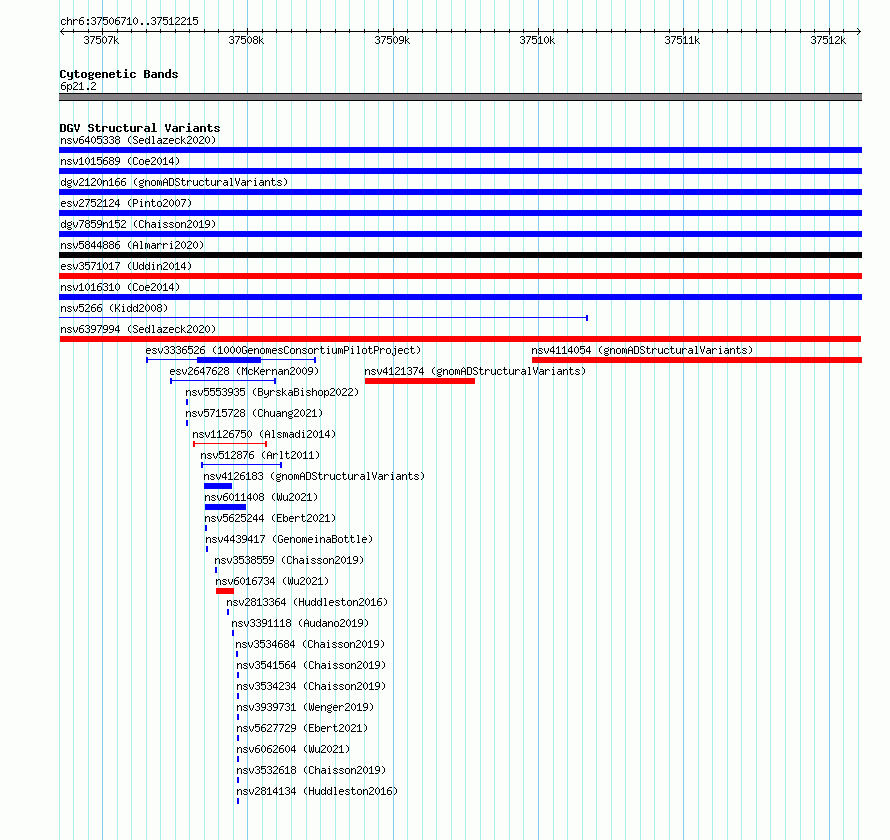Open dgv2120n166 (gnomADStructuralVariants) label
The image size is (890, 840).
[174, 182]
